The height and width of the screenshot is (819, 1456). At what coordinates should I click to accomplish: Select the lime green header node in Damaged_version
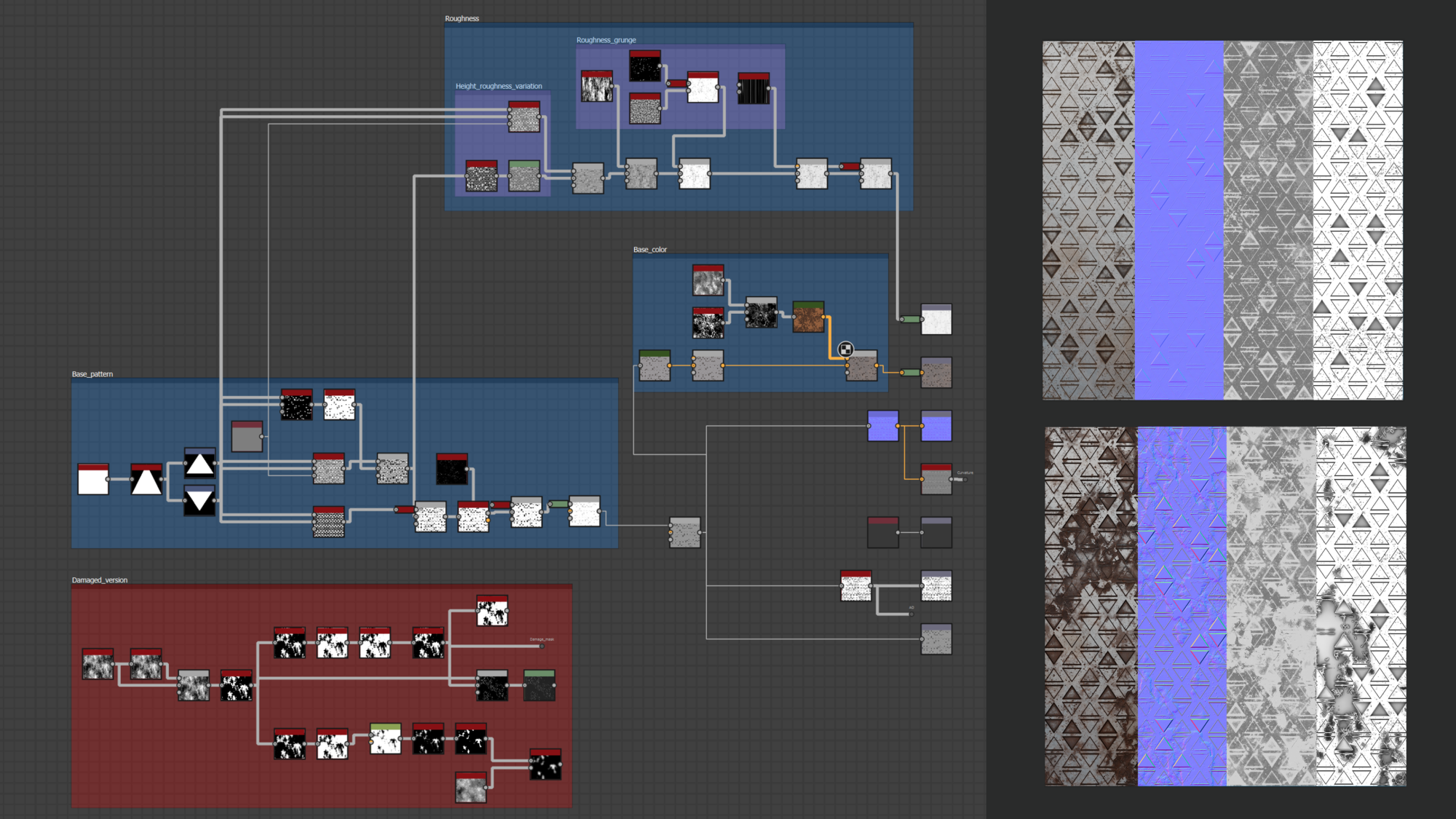click(385, 739)
